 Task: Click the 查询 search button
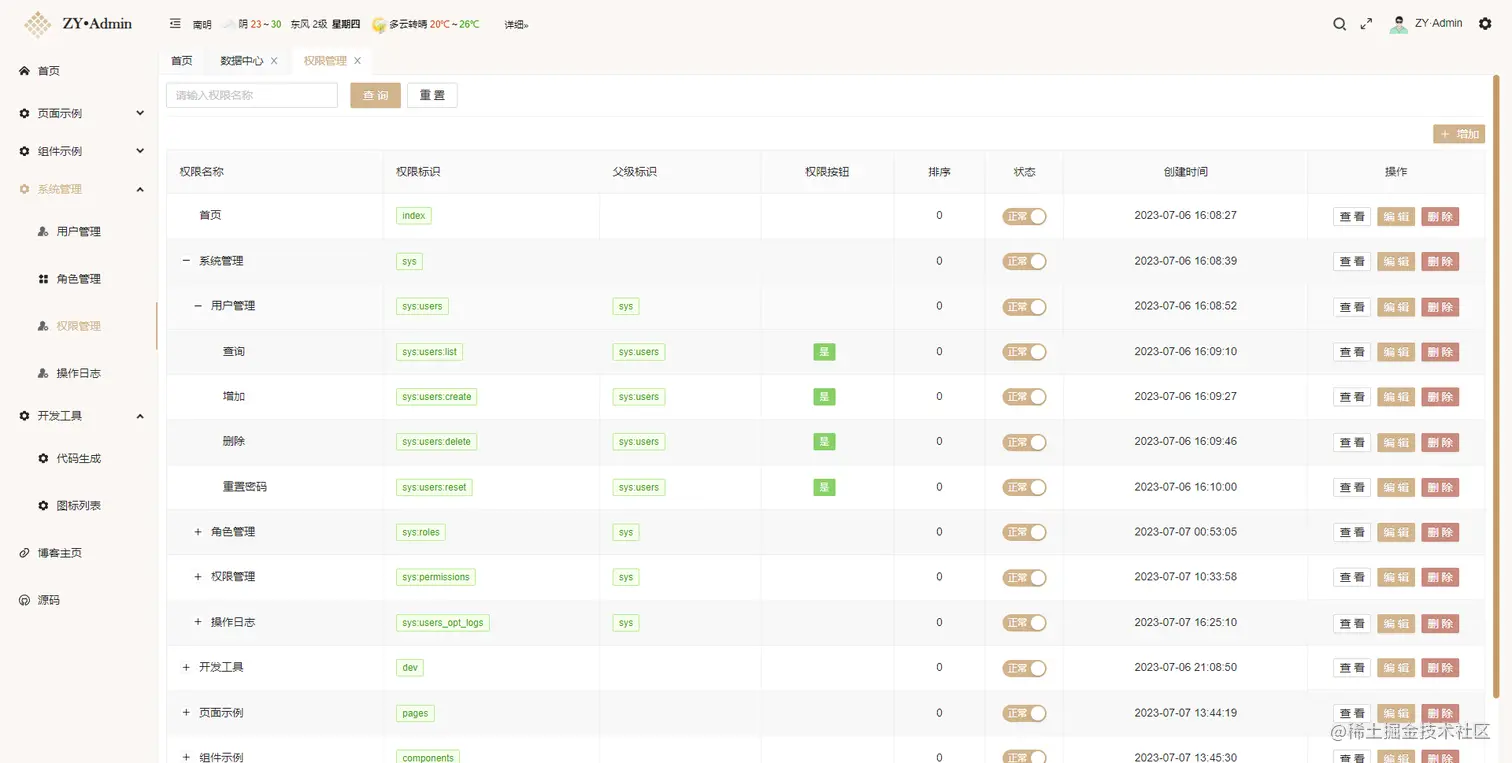click(374, 95)
